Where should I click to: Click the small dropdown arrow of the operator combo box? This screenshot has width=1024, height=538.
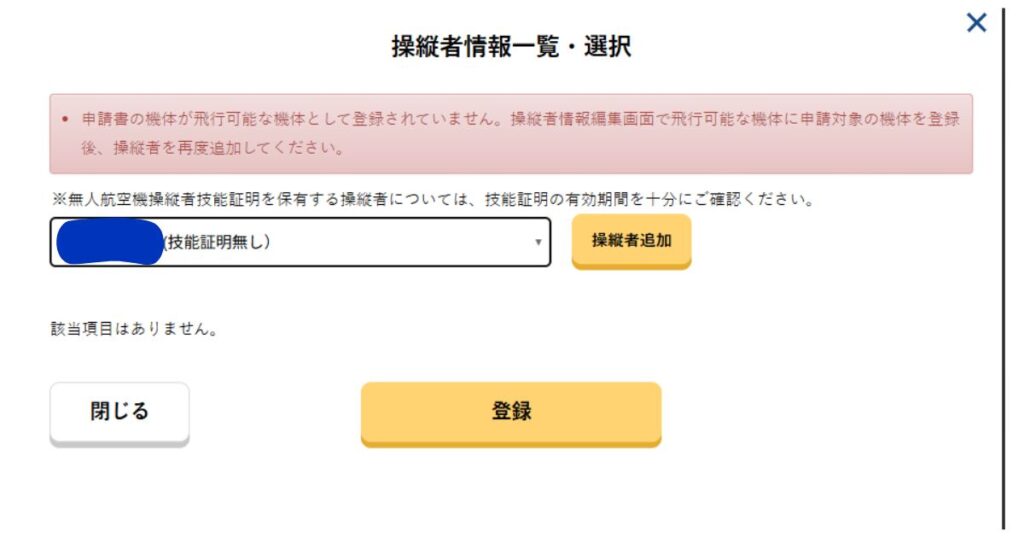[538, 242]
